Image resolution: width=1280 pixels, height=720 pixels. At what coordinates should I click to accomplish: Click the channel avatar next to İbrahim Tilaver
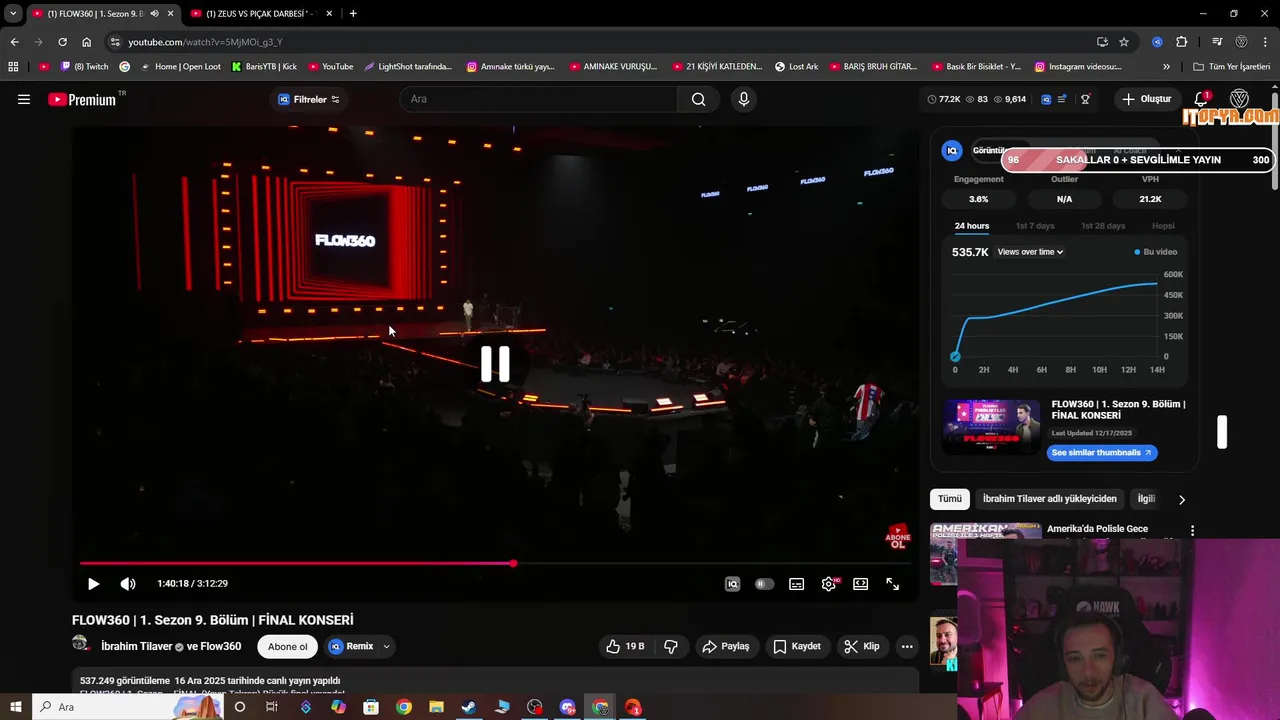click(81, 645)
